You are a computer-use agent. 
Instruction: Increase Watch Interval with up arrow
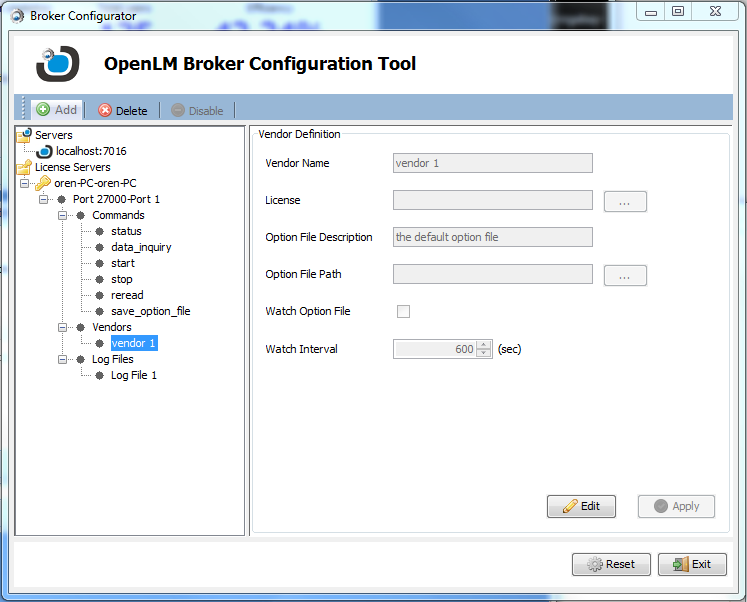click(x=484, y=345)
